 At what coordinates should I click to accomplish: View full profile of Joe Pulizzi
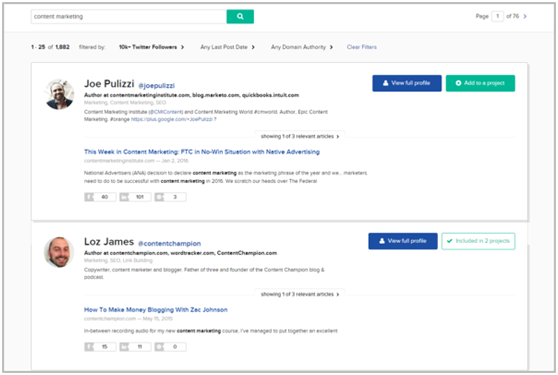pos(407,83)
